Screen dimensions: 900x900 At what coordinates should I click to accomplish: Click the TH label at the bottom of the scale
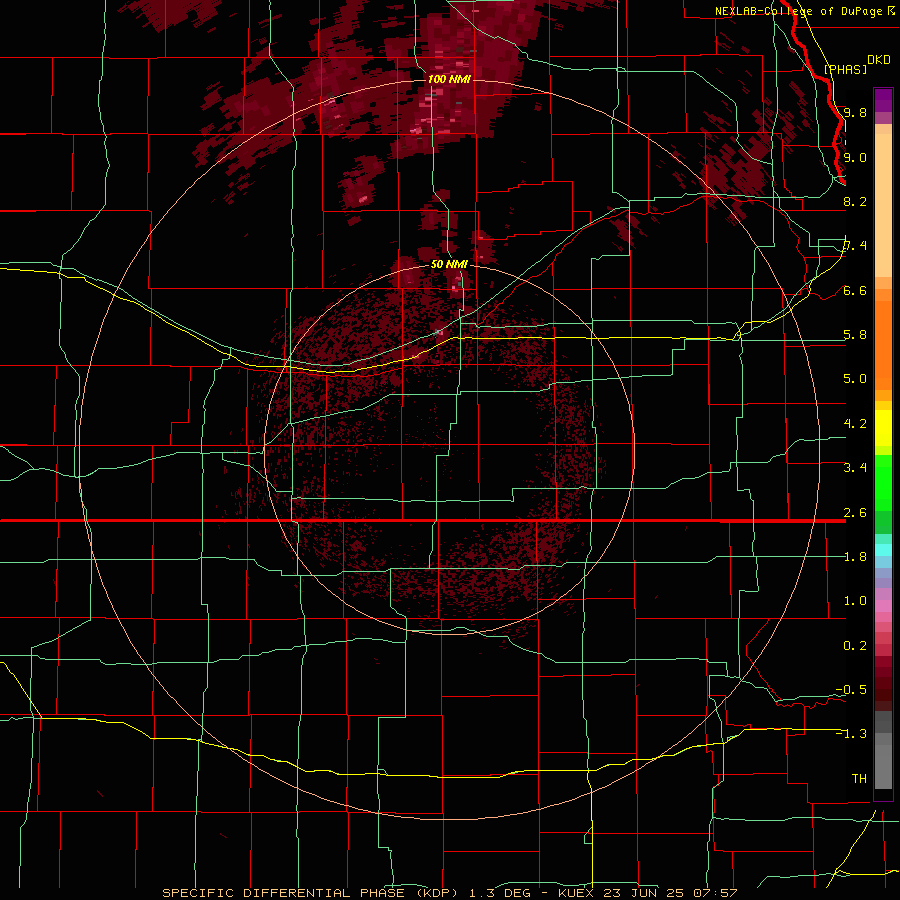coord(859,779)
